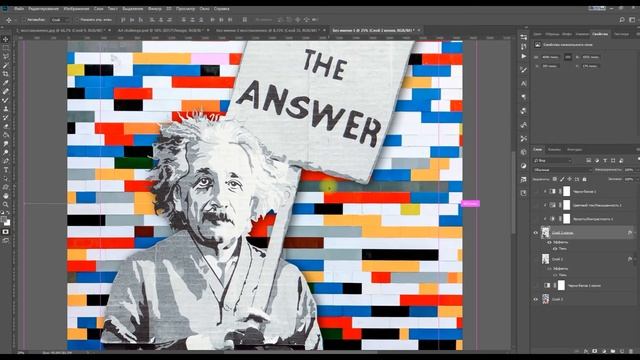Select the Gradient tool

coord(6,135)
